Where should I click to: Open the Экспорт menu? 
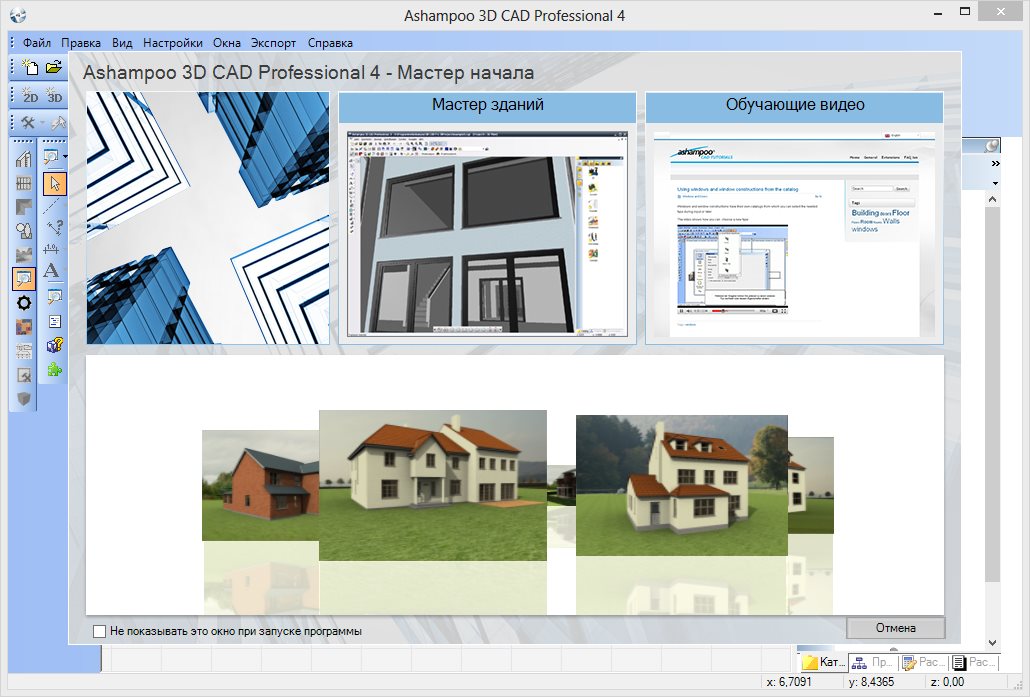tap(273, 43)
